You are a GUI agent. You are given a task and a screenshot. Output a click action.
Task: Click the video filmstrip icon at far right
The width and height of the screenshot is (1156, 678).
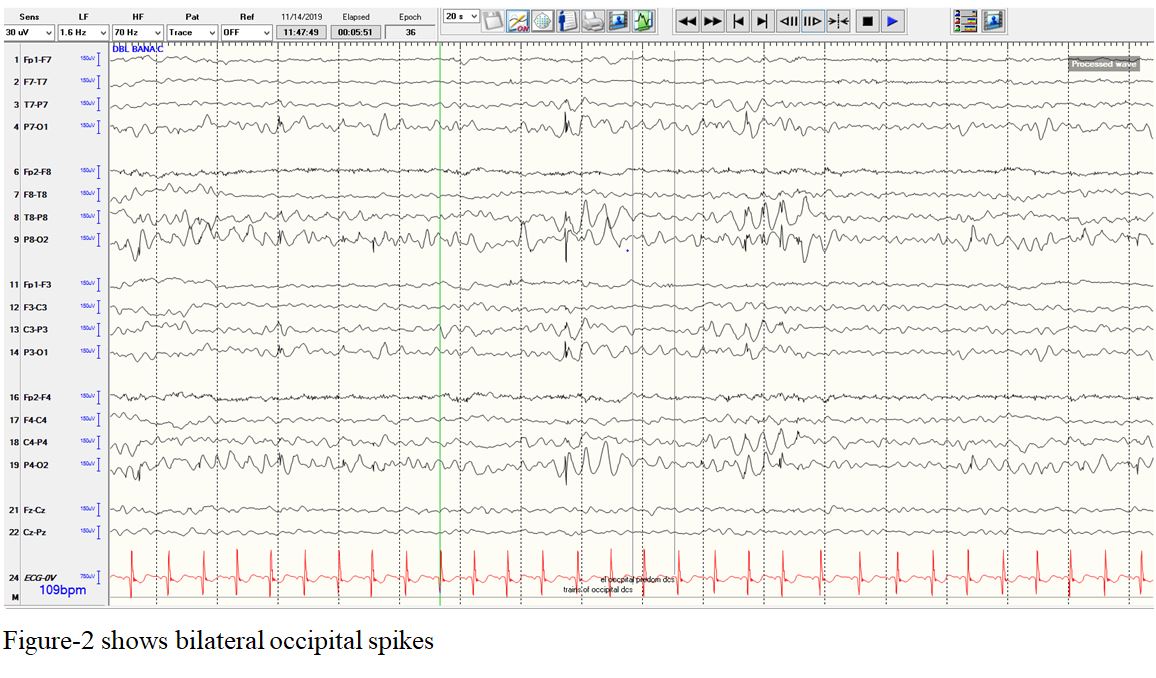993,21
